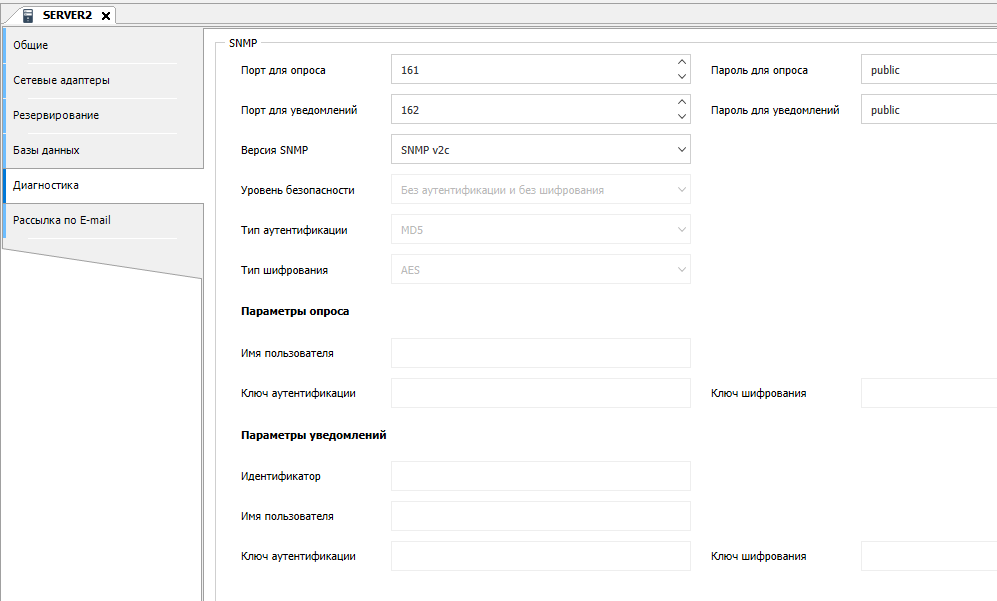Click the Идентификатор input field

tap(540, 476)
